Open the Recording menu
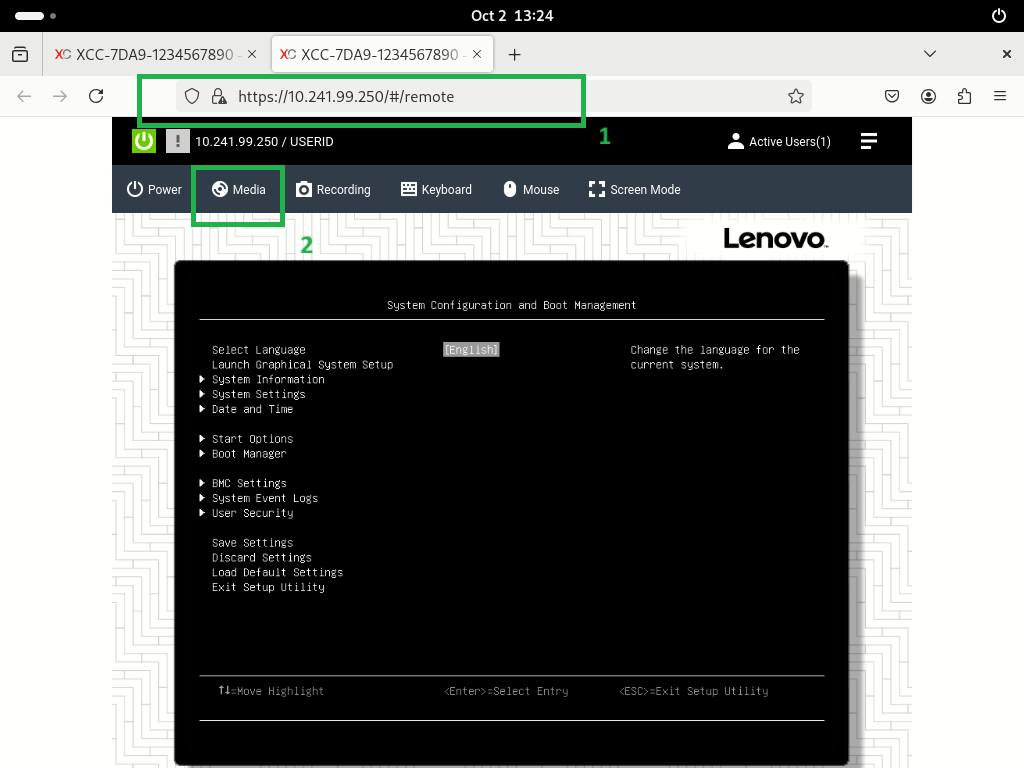The width and height of the screenshot is (1024, 768). tap(333, 189)
